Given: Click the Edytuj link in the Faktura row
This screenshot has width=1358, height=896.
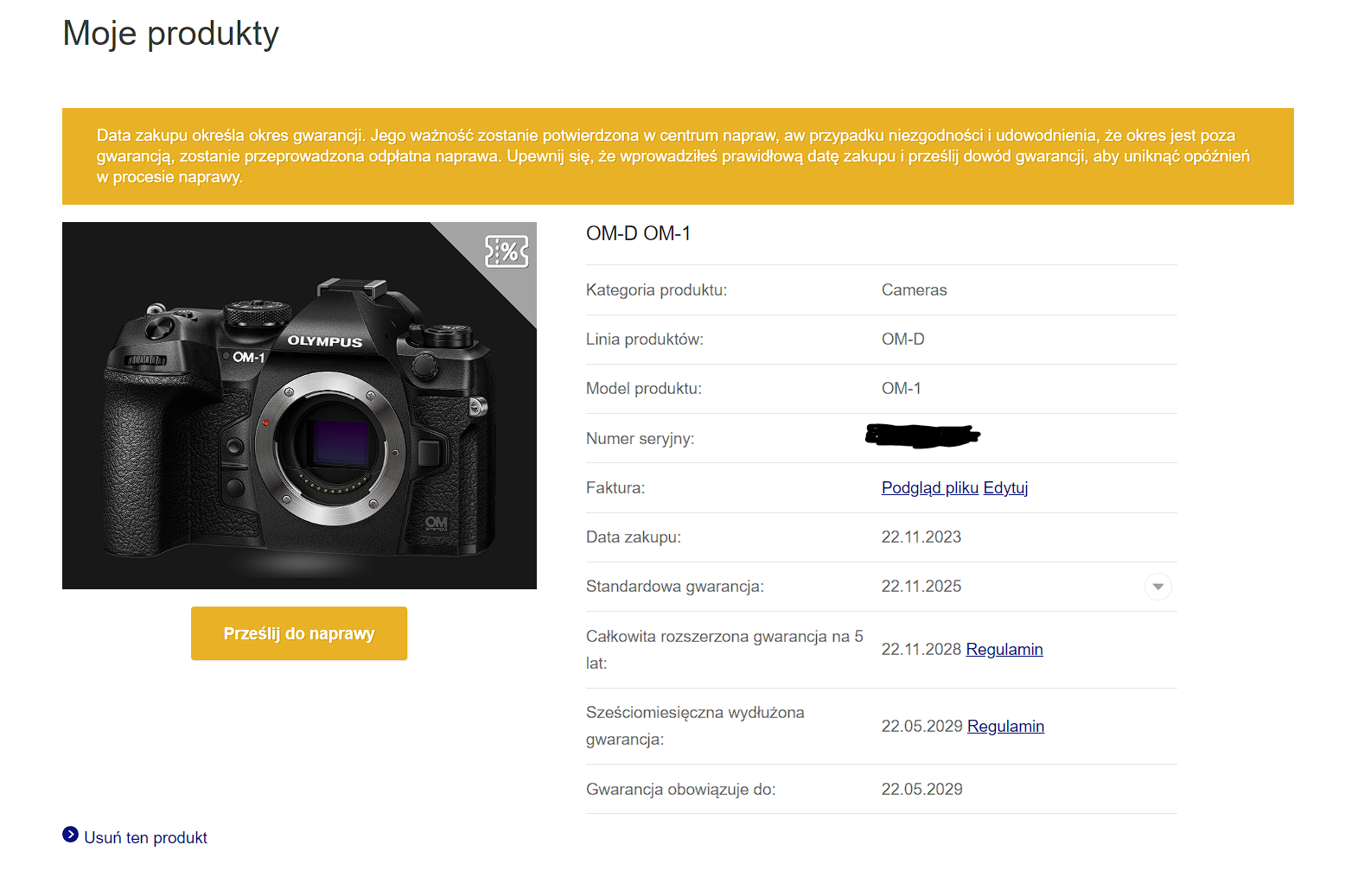Looking at the screenshot, I should (1005, 488).
